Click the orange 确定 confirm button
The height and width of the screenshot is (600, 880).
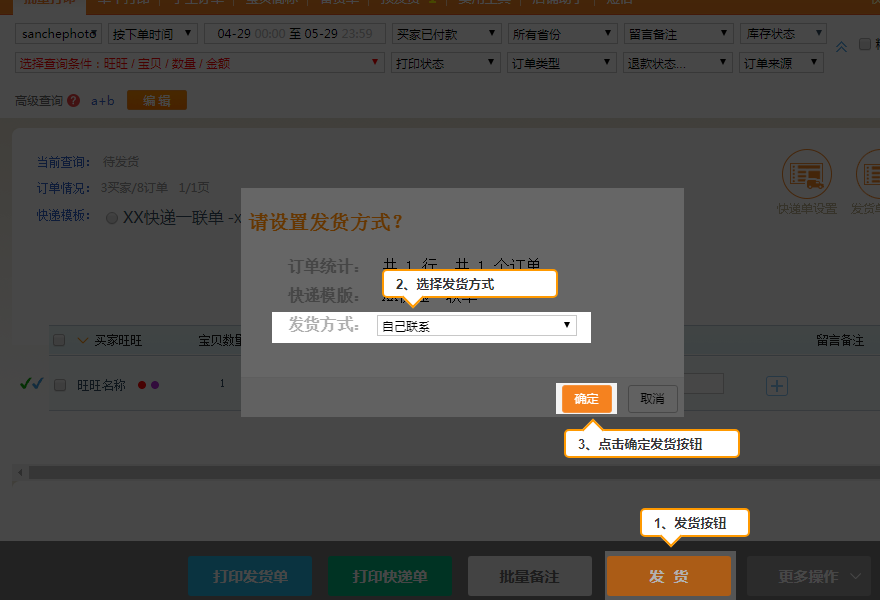pos(586,399)
